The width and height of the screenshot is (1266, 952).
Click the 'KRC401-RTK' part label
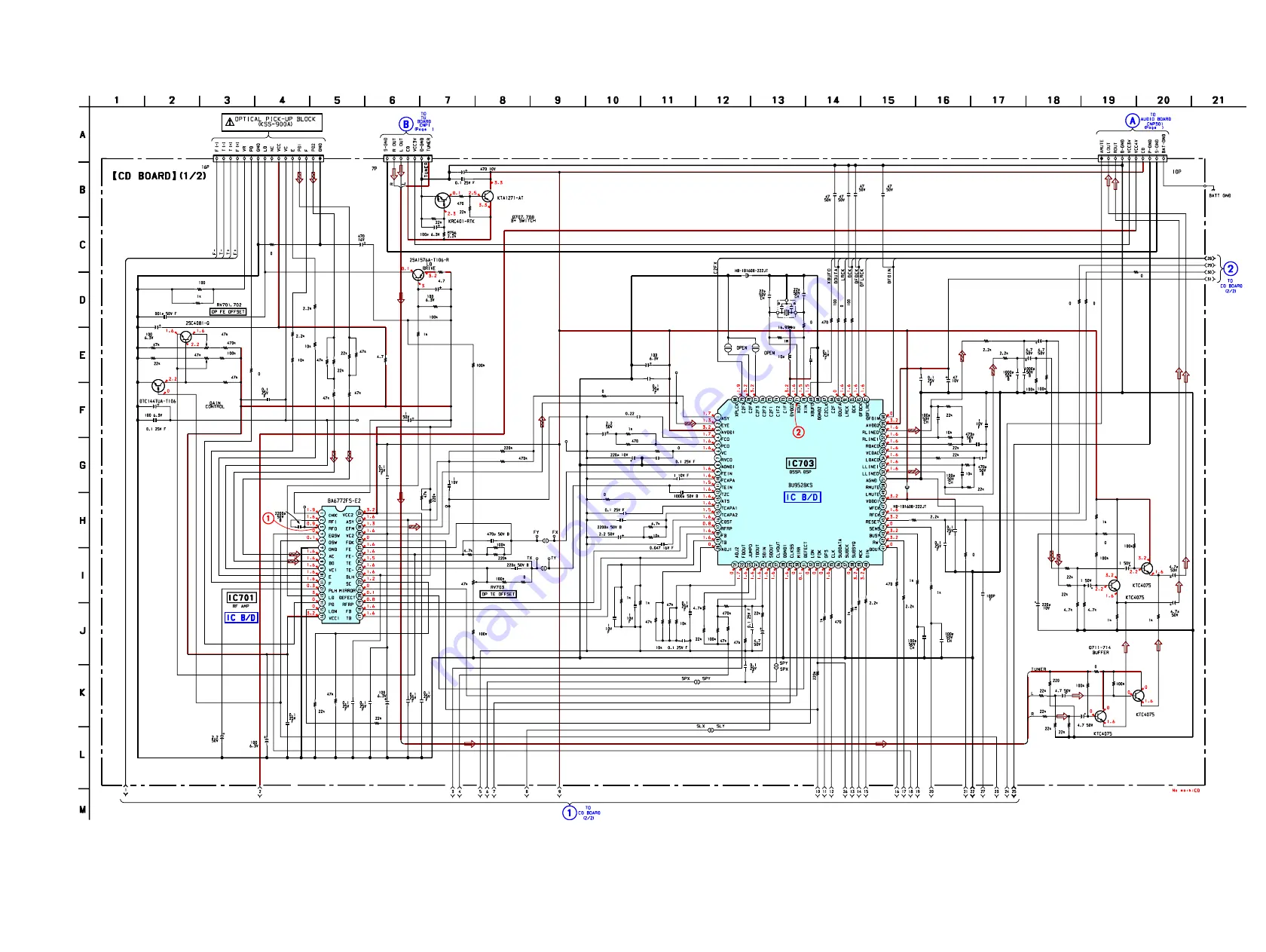[461, 222]
